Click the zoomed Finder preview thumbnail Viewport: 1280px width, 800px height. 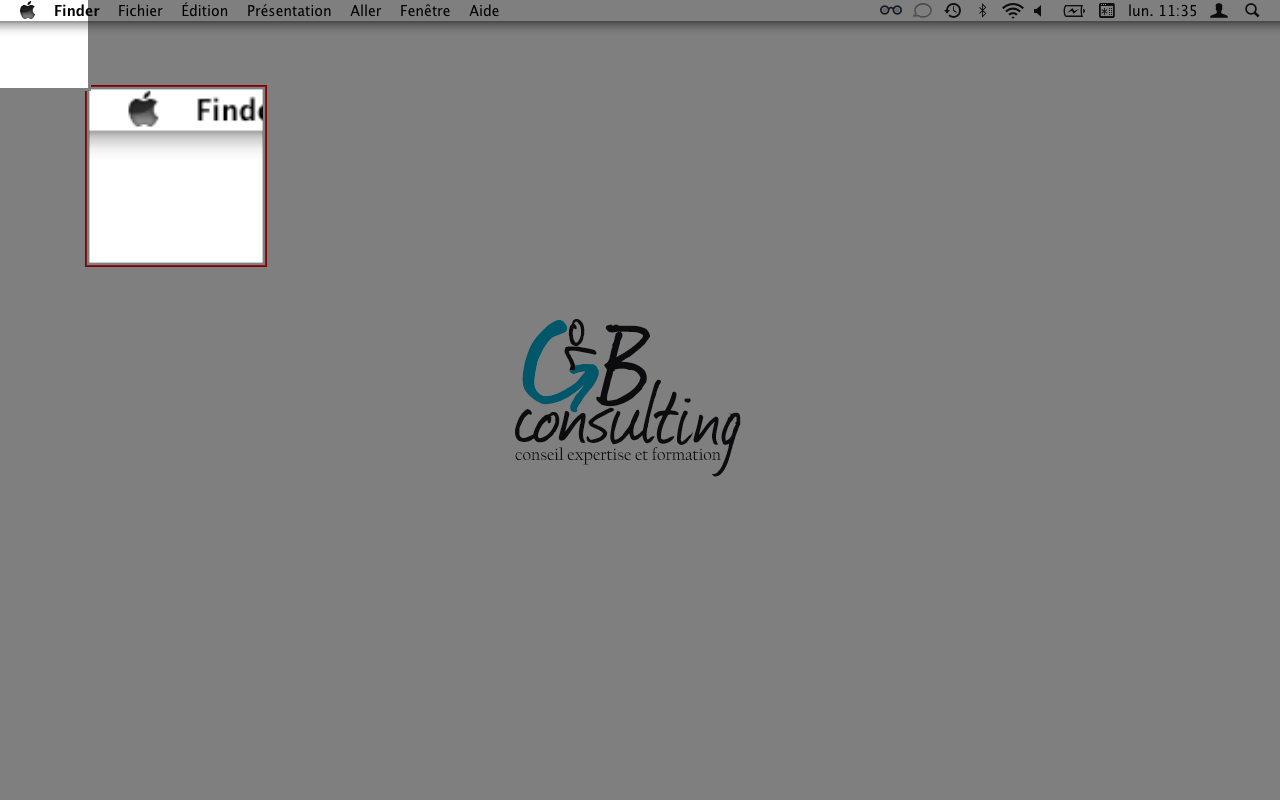point(176,176)
